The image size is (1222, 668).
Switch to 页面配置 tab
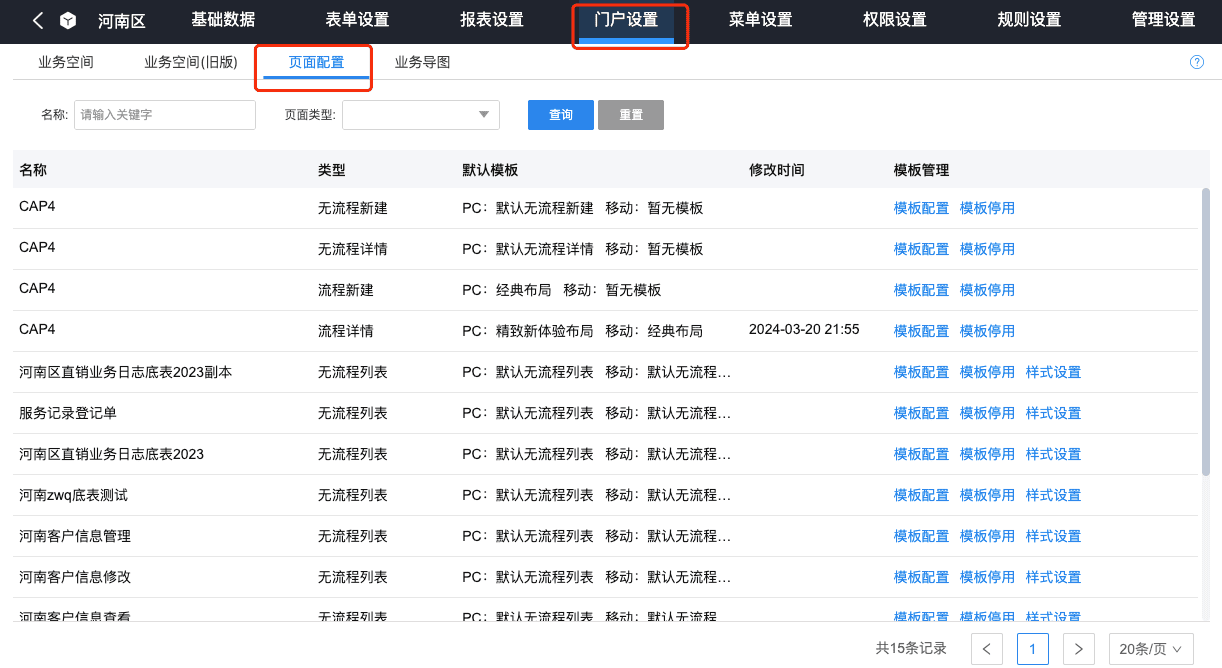(316, 62)
